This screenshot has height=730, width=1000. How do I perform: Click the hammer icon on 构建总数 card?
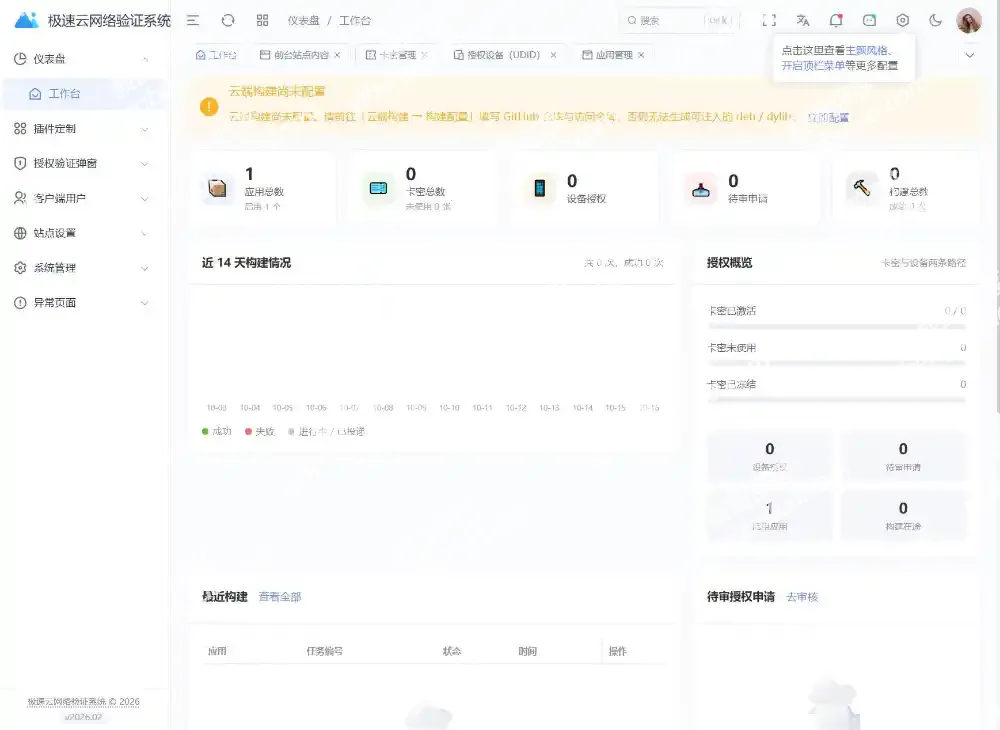tap(862, 187)
